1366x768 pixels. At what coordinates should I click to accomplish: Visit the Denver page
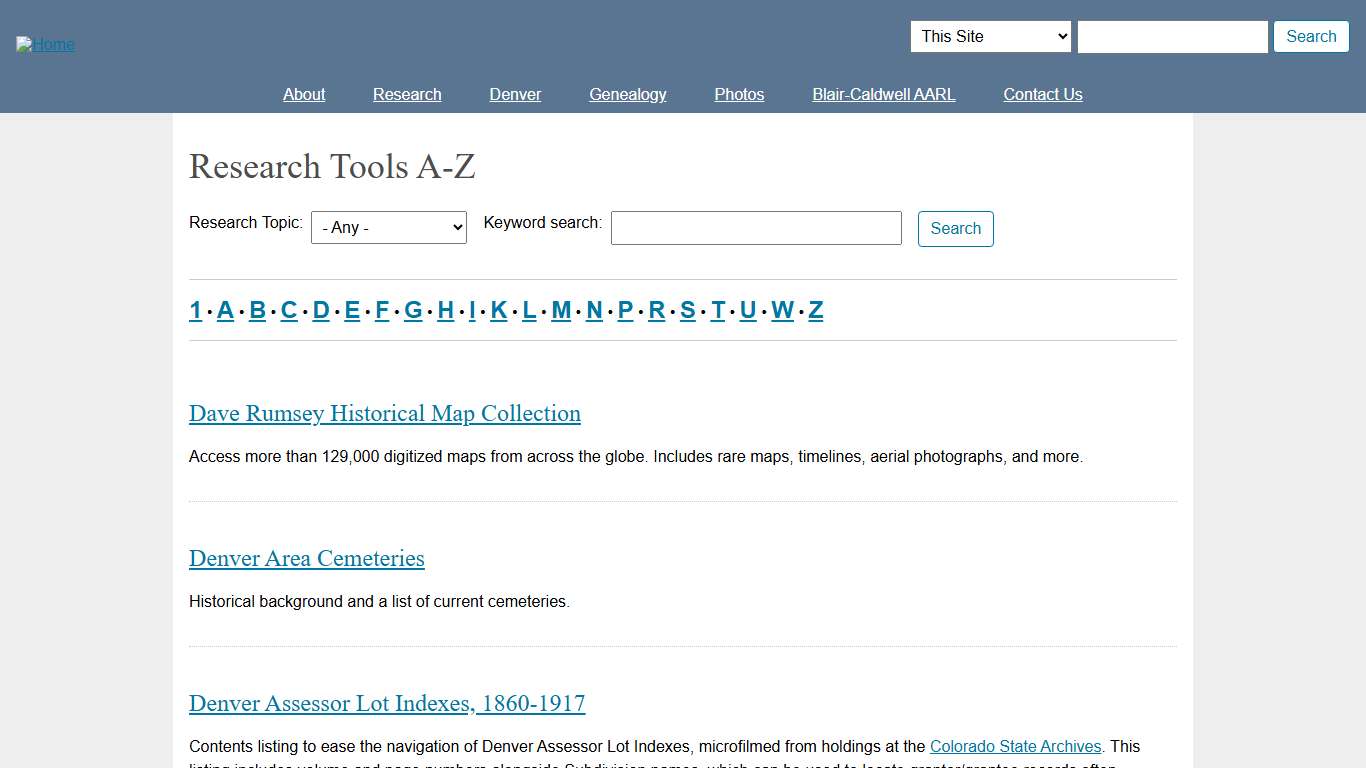pyautogui.click(x=515, y=94)
